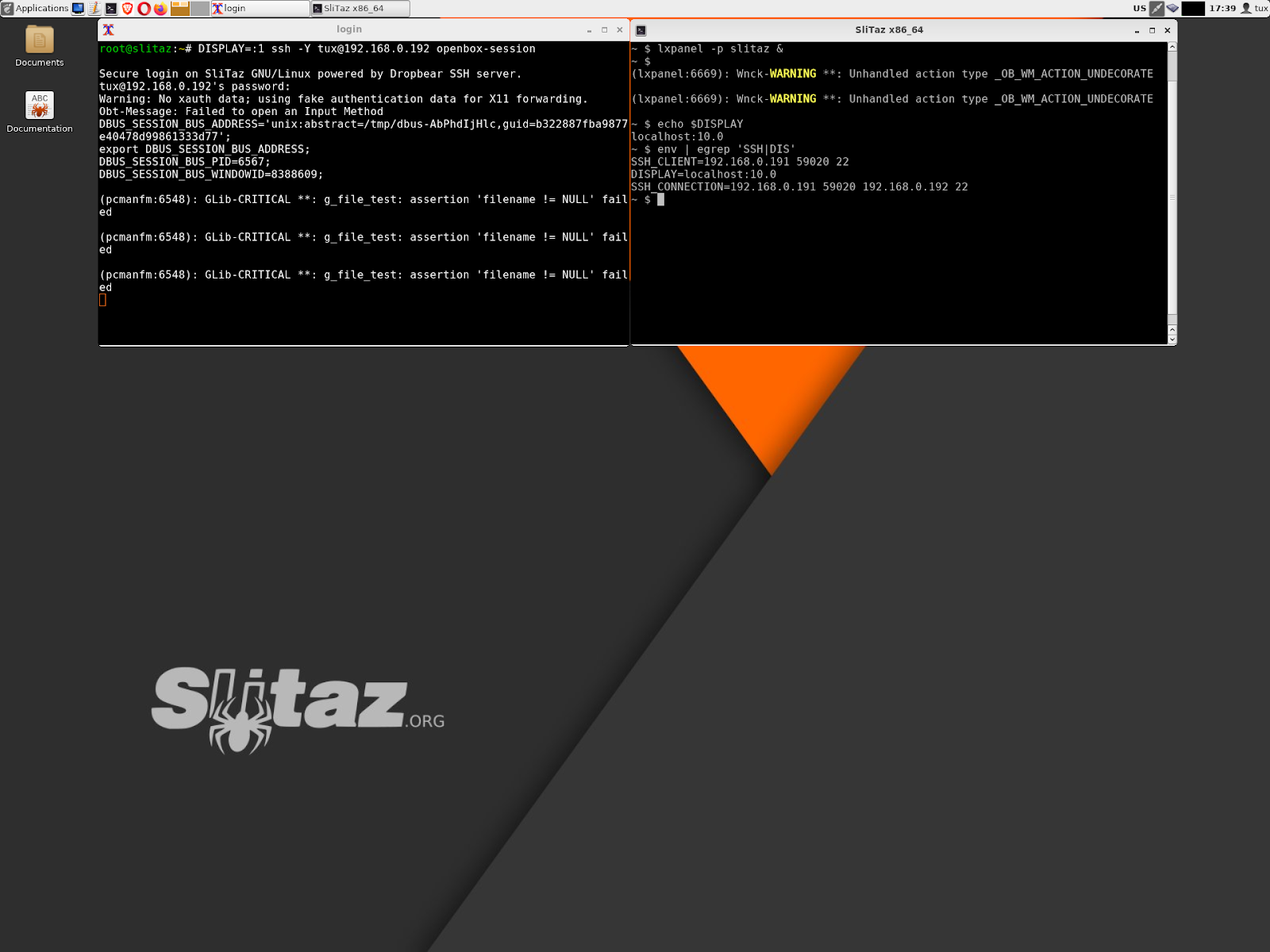The height and width of the screenshot is (952, 1270).
Task: Launch the terminal from the panel
Action: coord(111,9)
